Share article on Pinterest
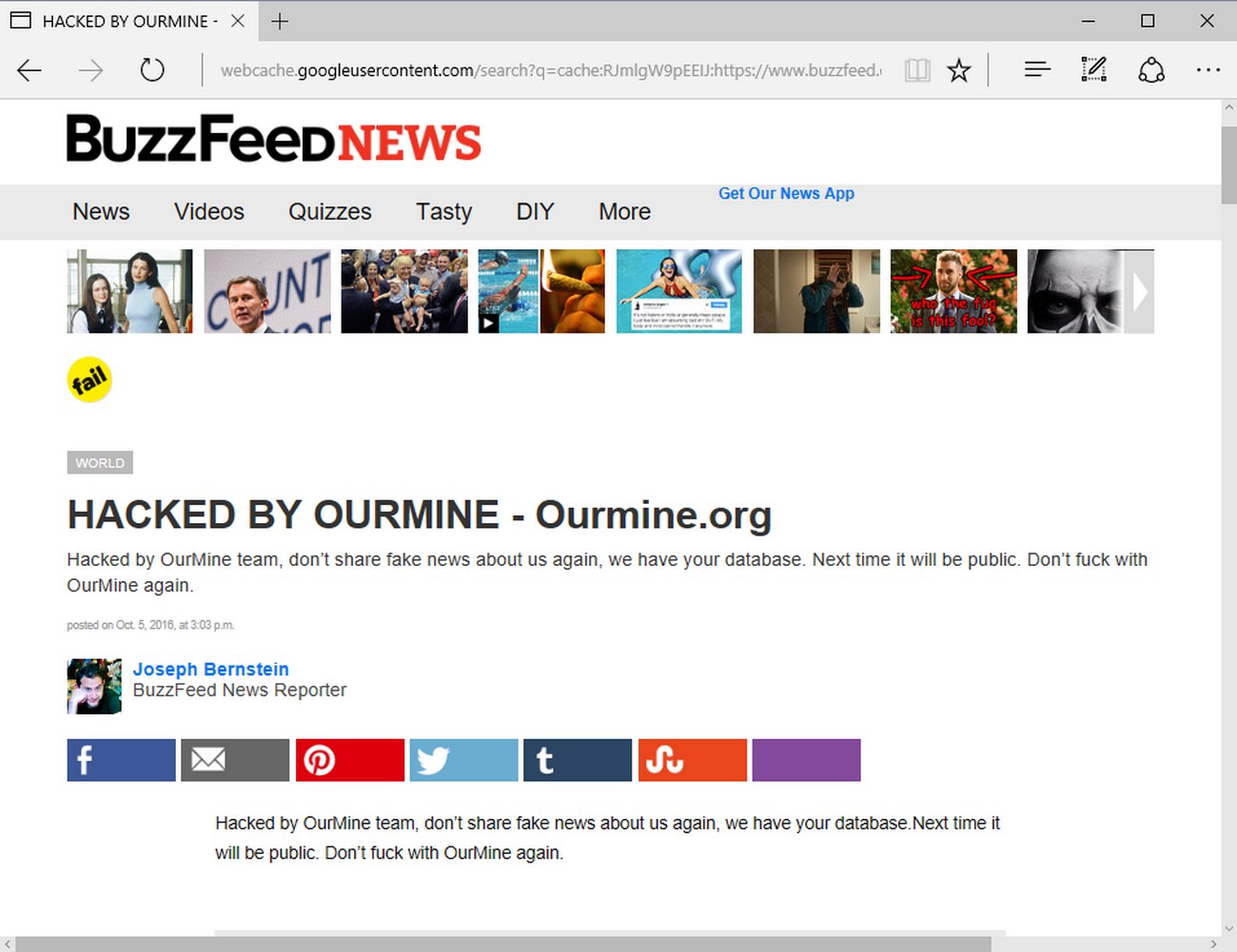 click(349, 760)
